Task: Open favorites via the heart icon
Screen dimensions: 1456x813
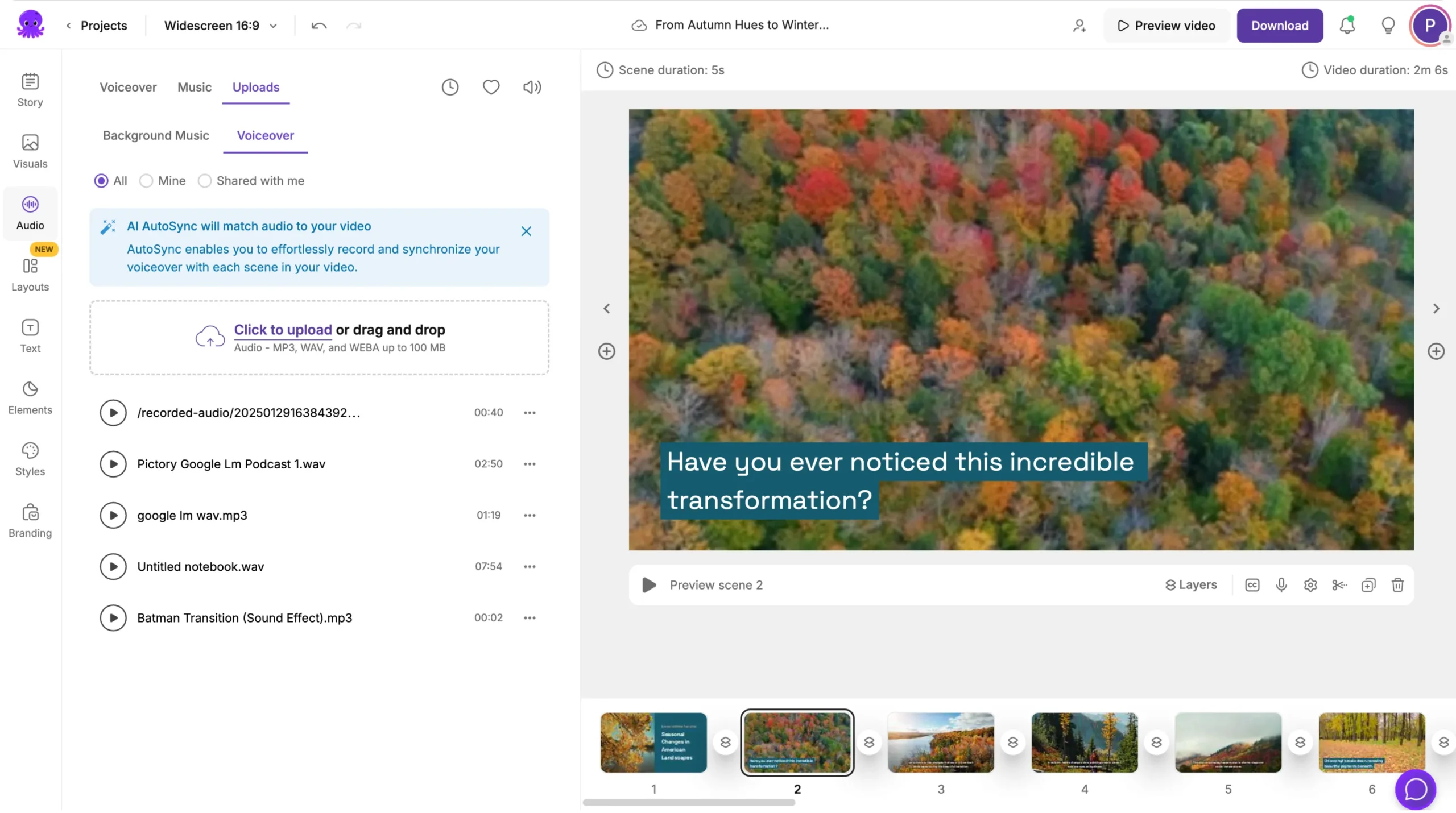Action: pos(491,87)
